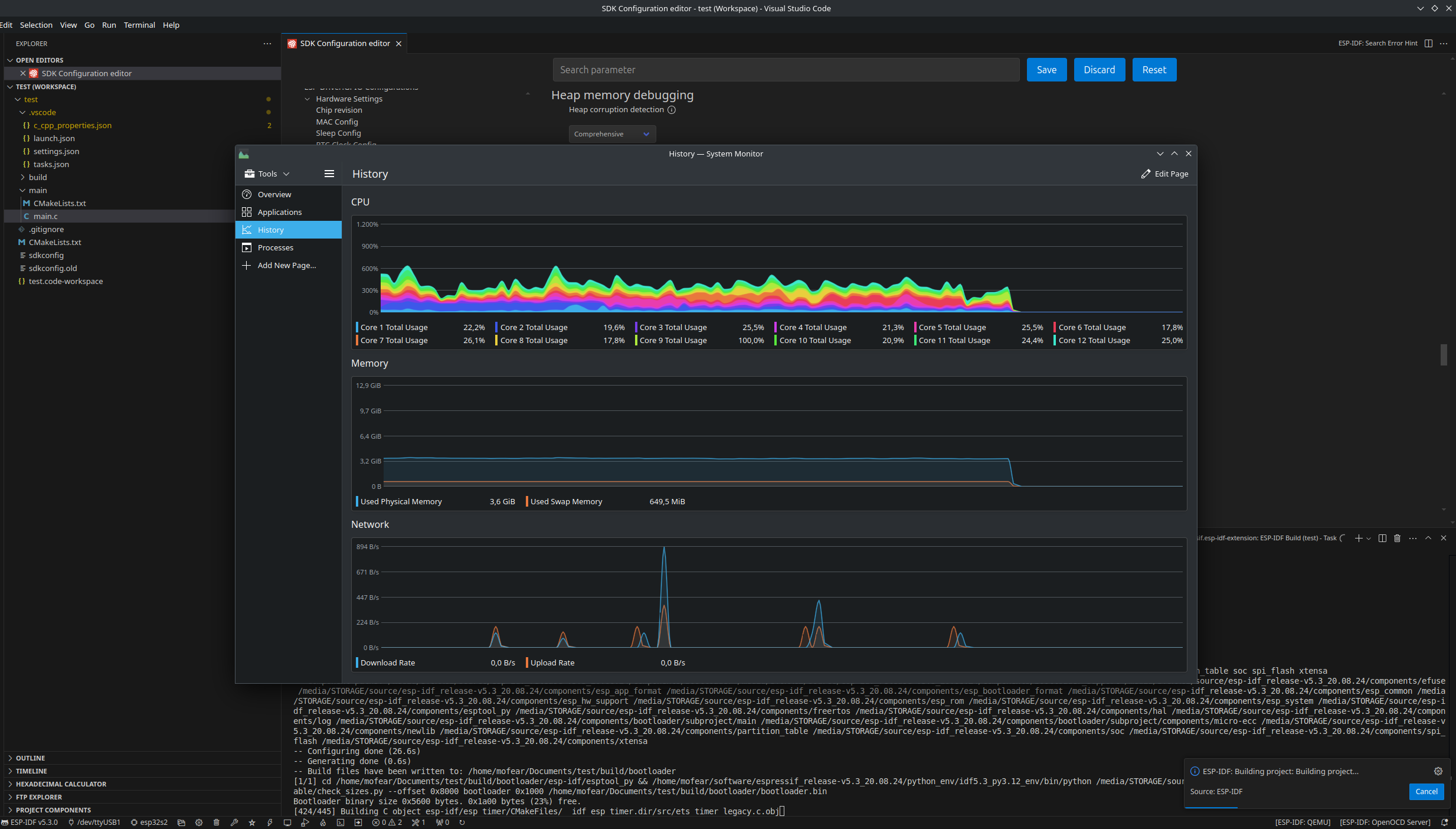Add a new terminal with plus icon
1456x829 pixels.
point(1359,538)
